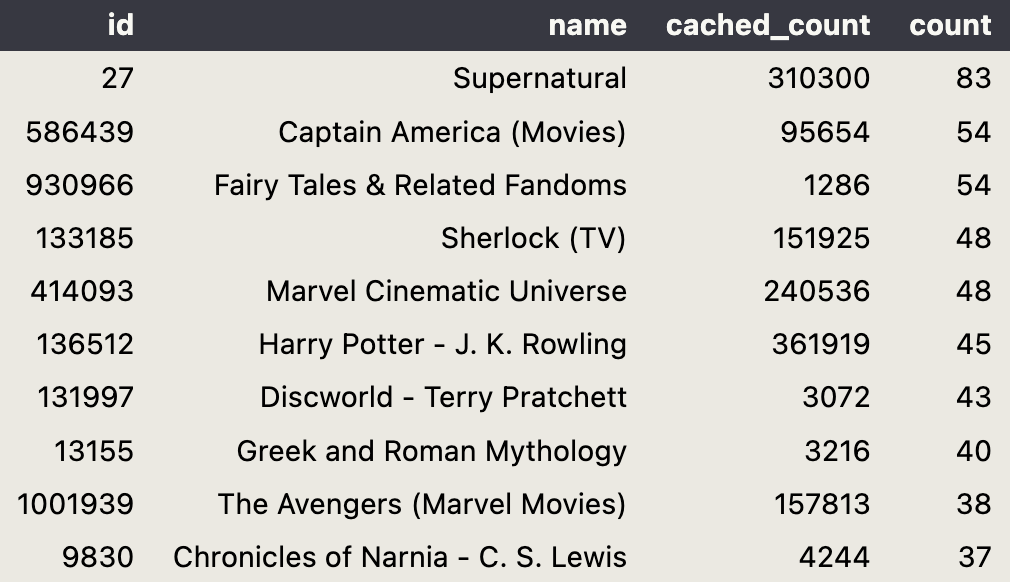
Task: Click the name column header
Action: 587,25
